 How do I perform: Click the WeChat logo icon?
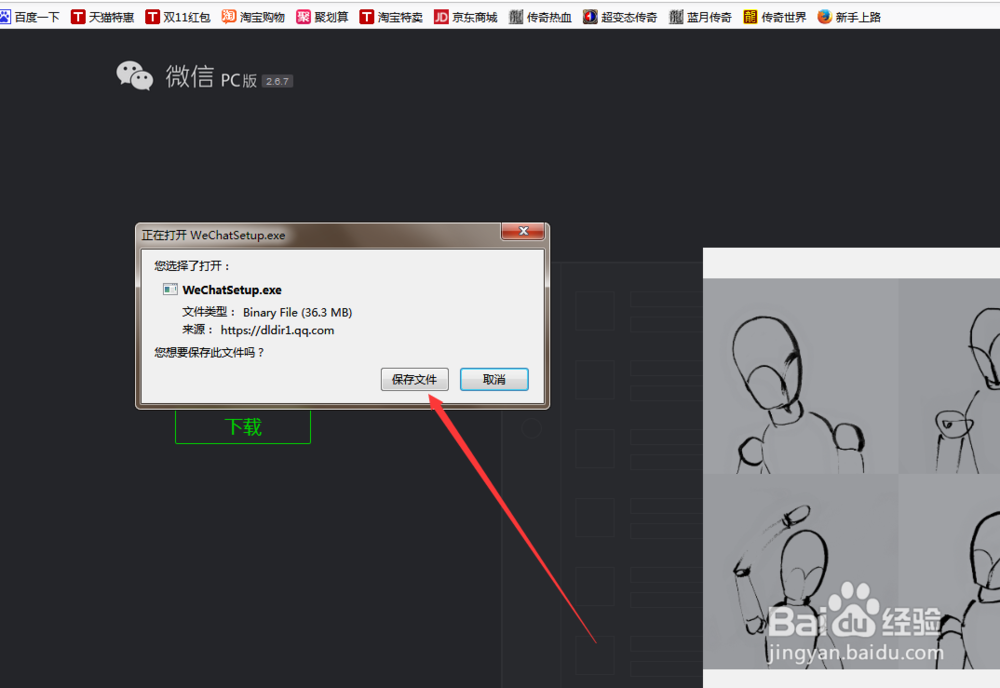pyautogui.click(x=135, y=76)
